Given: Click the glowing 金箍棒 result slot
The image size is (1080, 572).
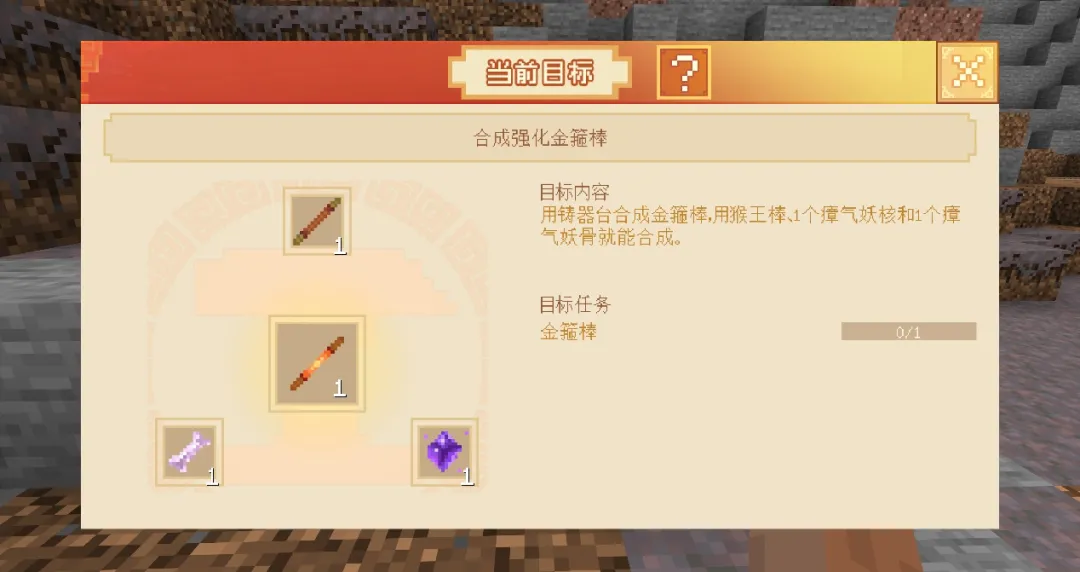Looking at the screenshot, I should coord(317,364).
